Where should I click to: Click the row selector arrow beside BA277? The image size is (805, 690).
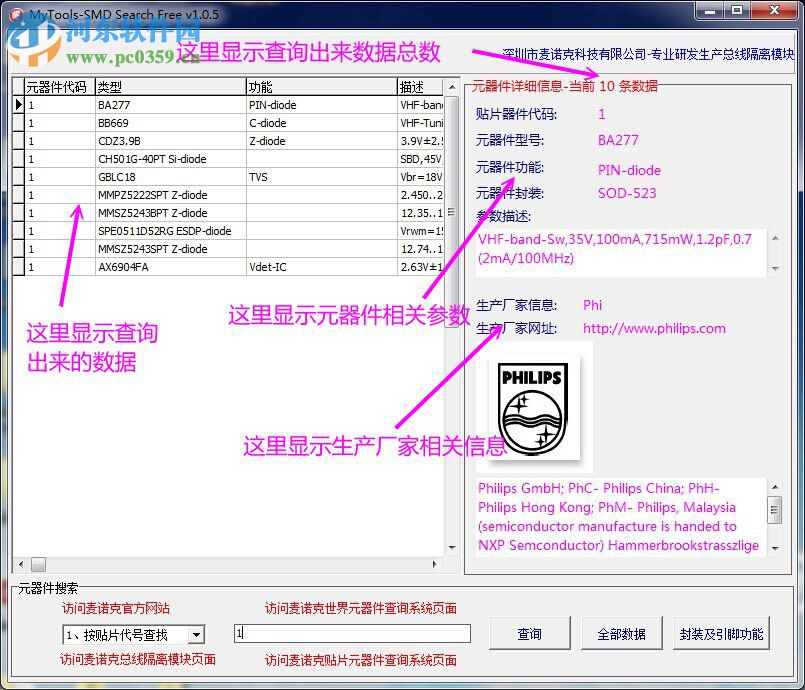coord(18,104)
